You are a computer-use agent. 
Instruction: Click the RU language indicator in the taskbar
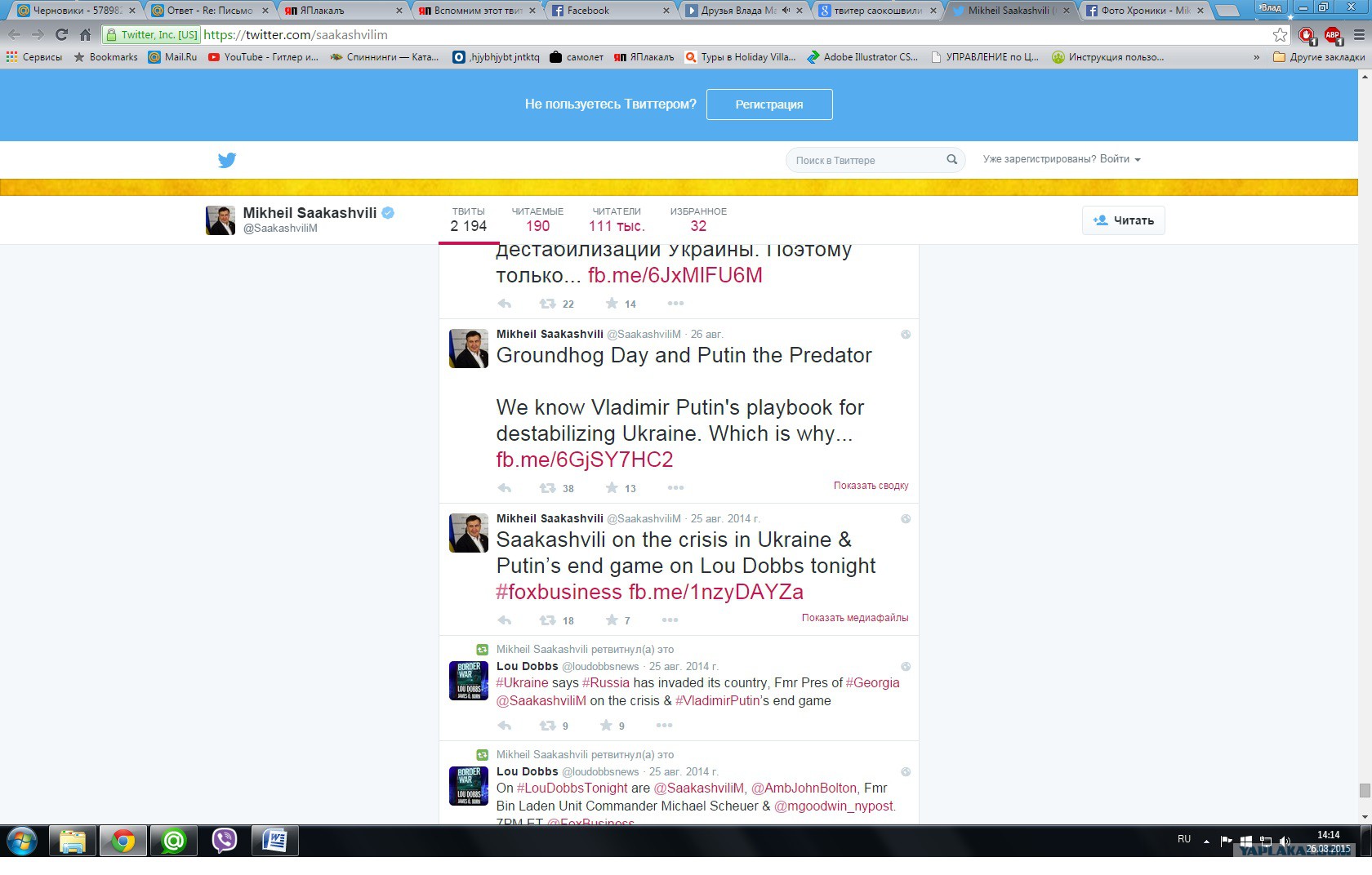point(1184,839)
